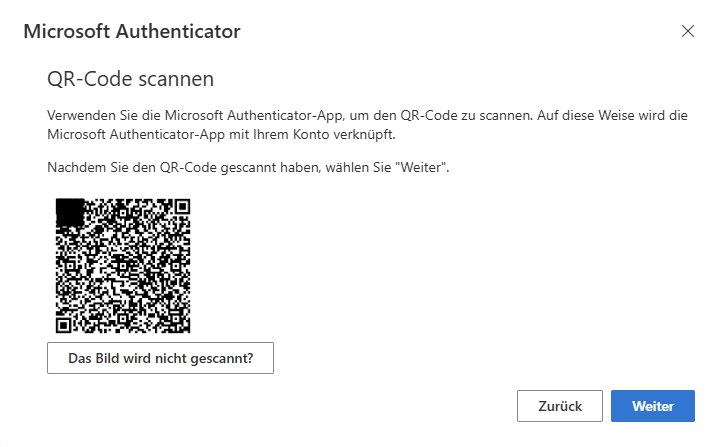The height and width of the screenshot is (447, 716).
Task: Click the "Microsoft Authenticator-App mit Ihrem Konto verknüpft" line
Action: (x=221, y=134)
